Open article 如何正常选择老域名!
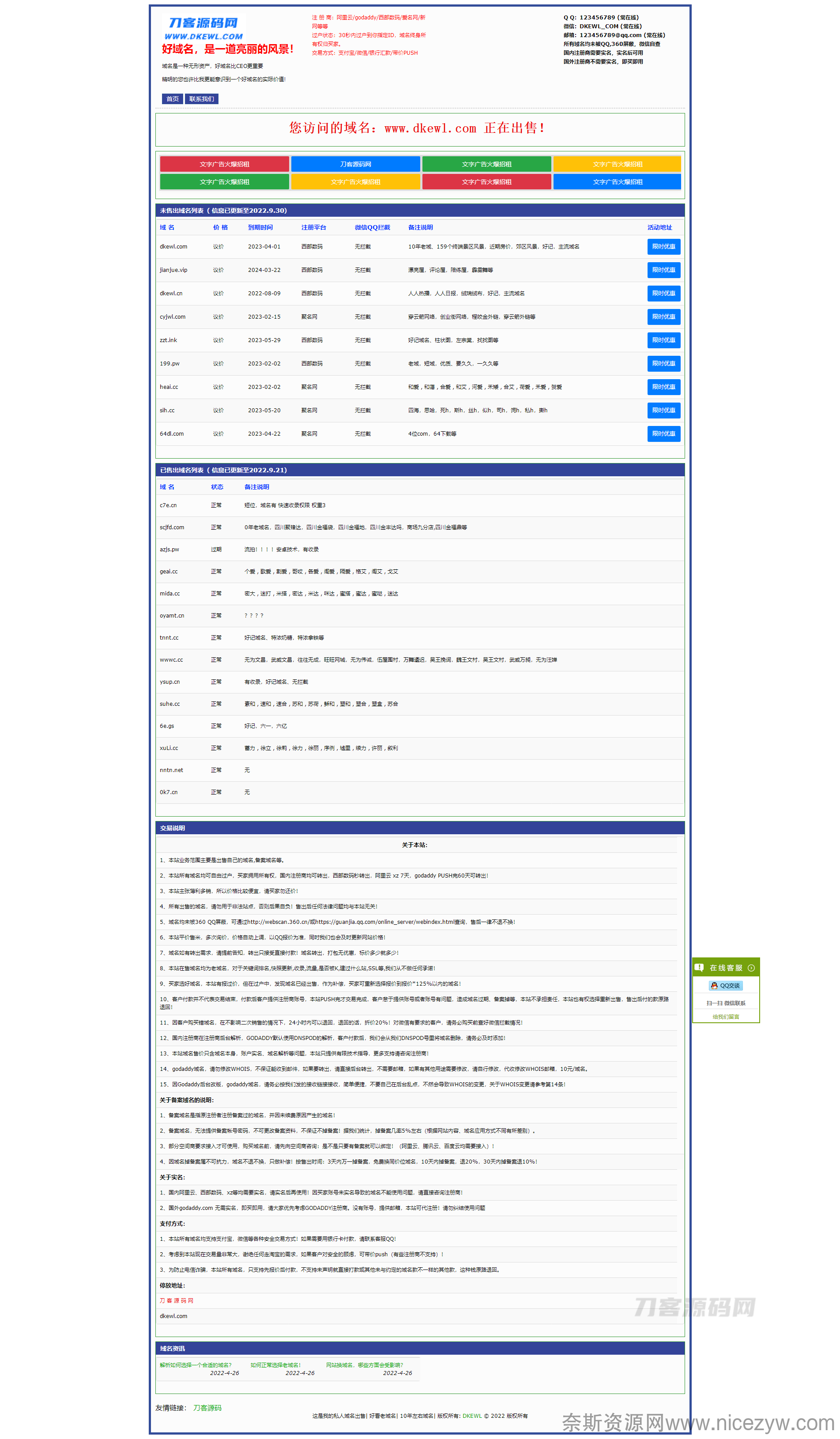This screenshot has width=840, height=1439. (x=275, y=1365)
